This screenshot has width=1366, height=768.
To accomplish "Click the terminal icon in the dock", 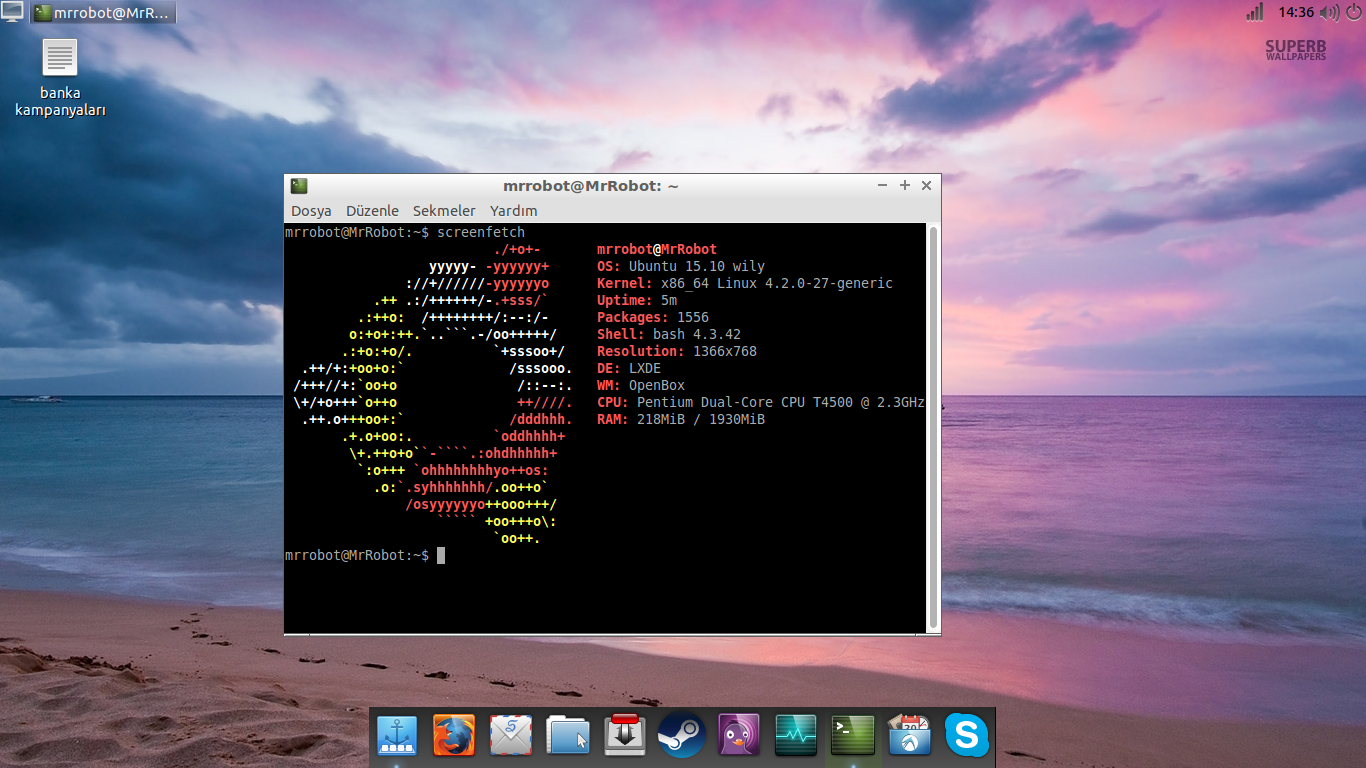I will click(853, 736).
